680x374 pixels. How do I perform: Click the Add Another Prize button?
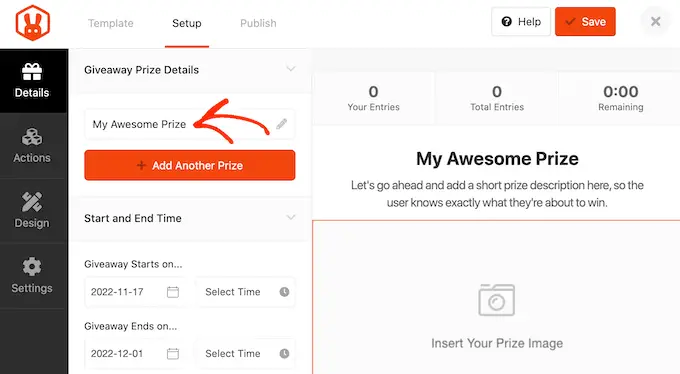pos(190,165)
